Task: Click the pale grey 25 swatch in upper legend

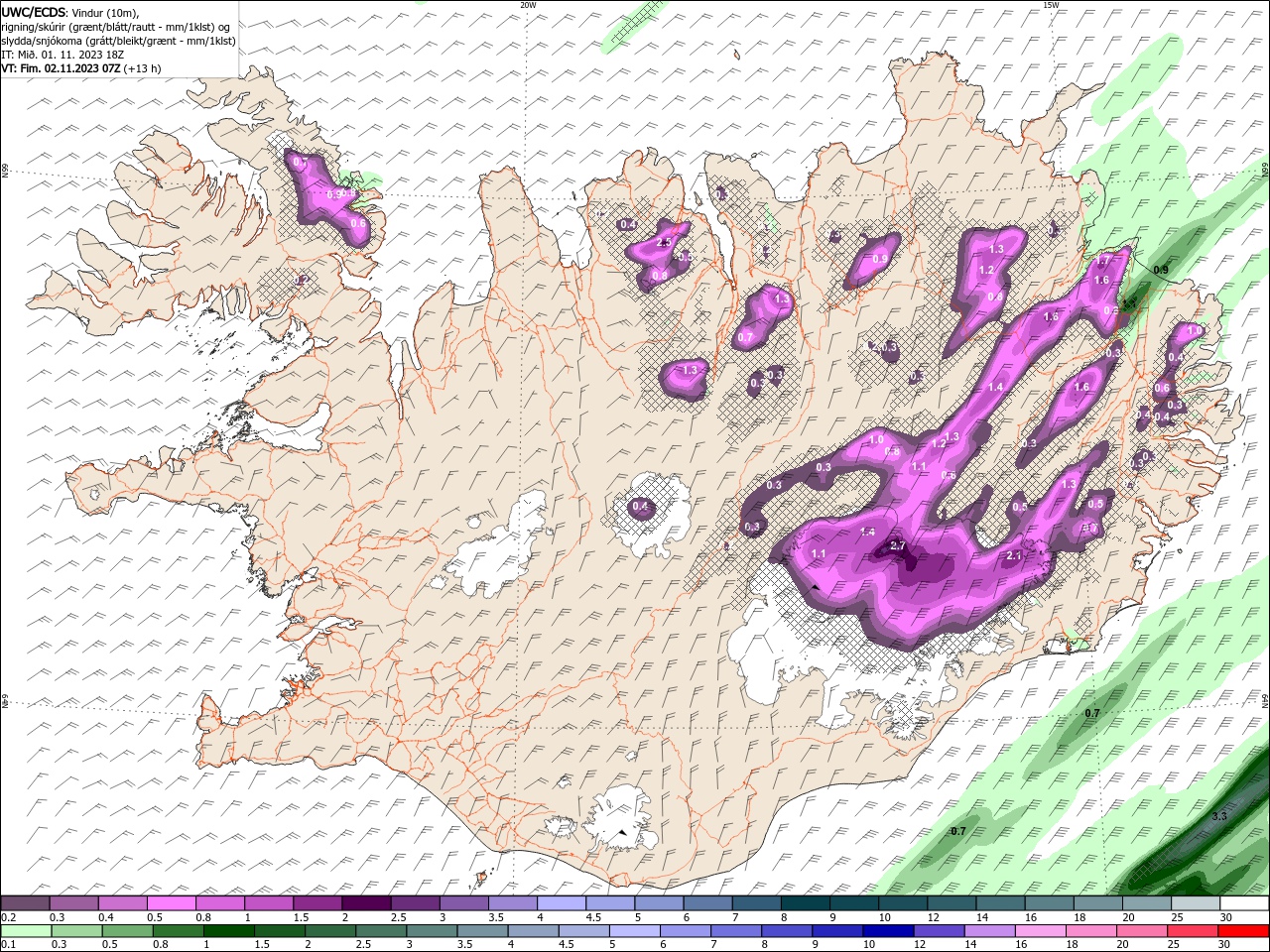Action: pyautogui.click(x=1196, y=903)
